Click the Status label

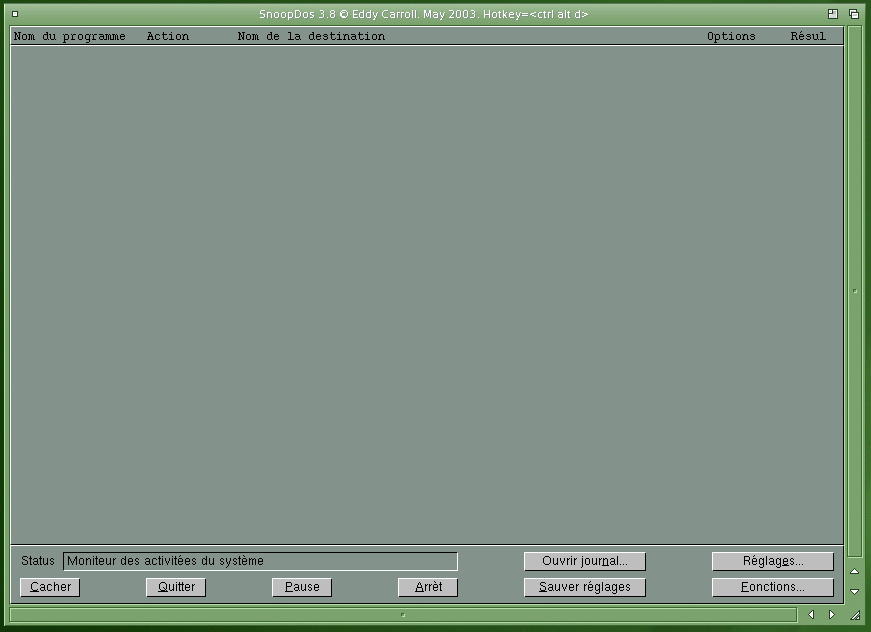pos(38,561)
